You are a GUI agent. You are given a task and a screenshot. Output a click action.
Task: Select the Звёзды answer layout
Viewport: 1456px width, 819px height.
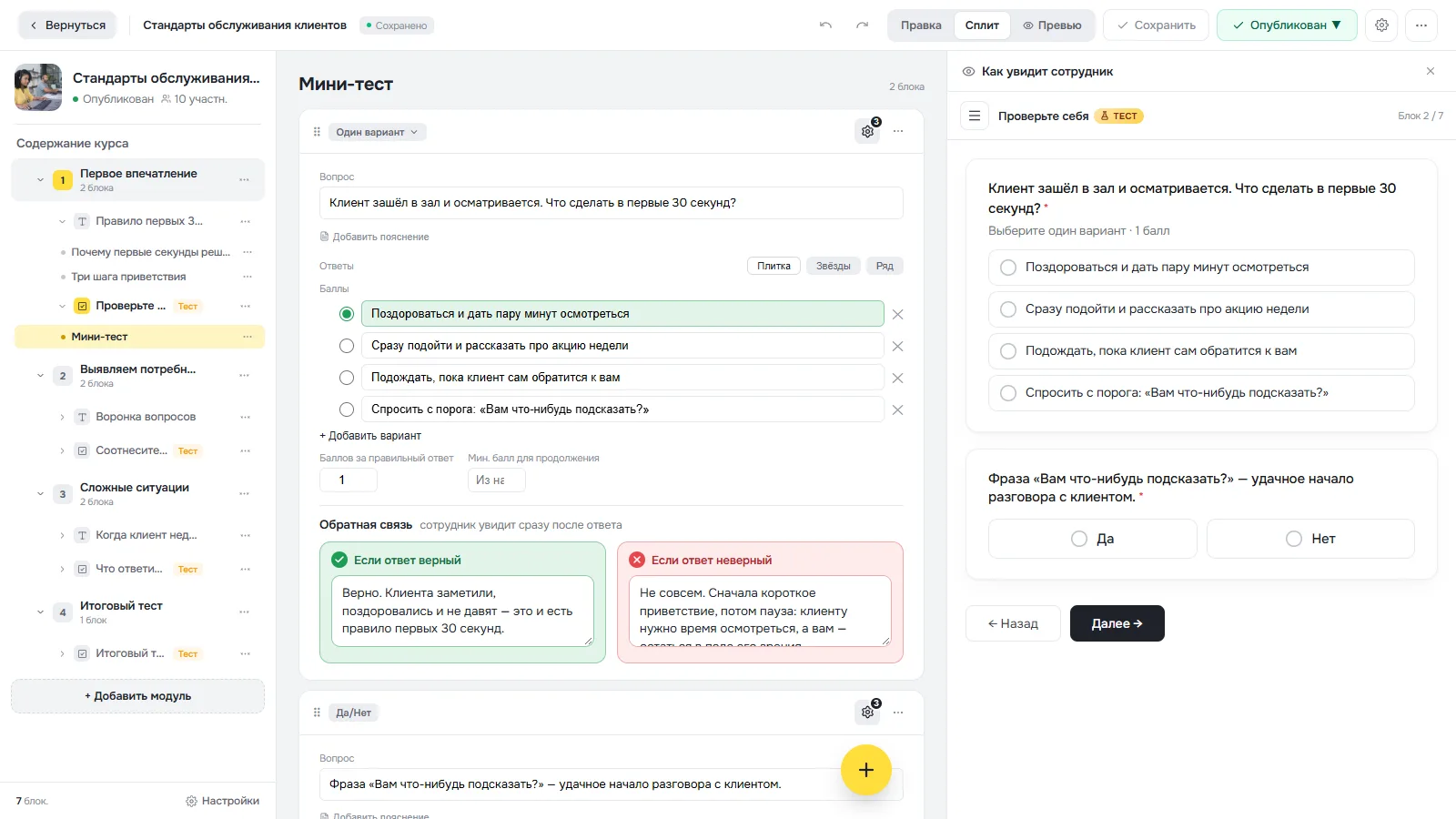coord(833,266)
